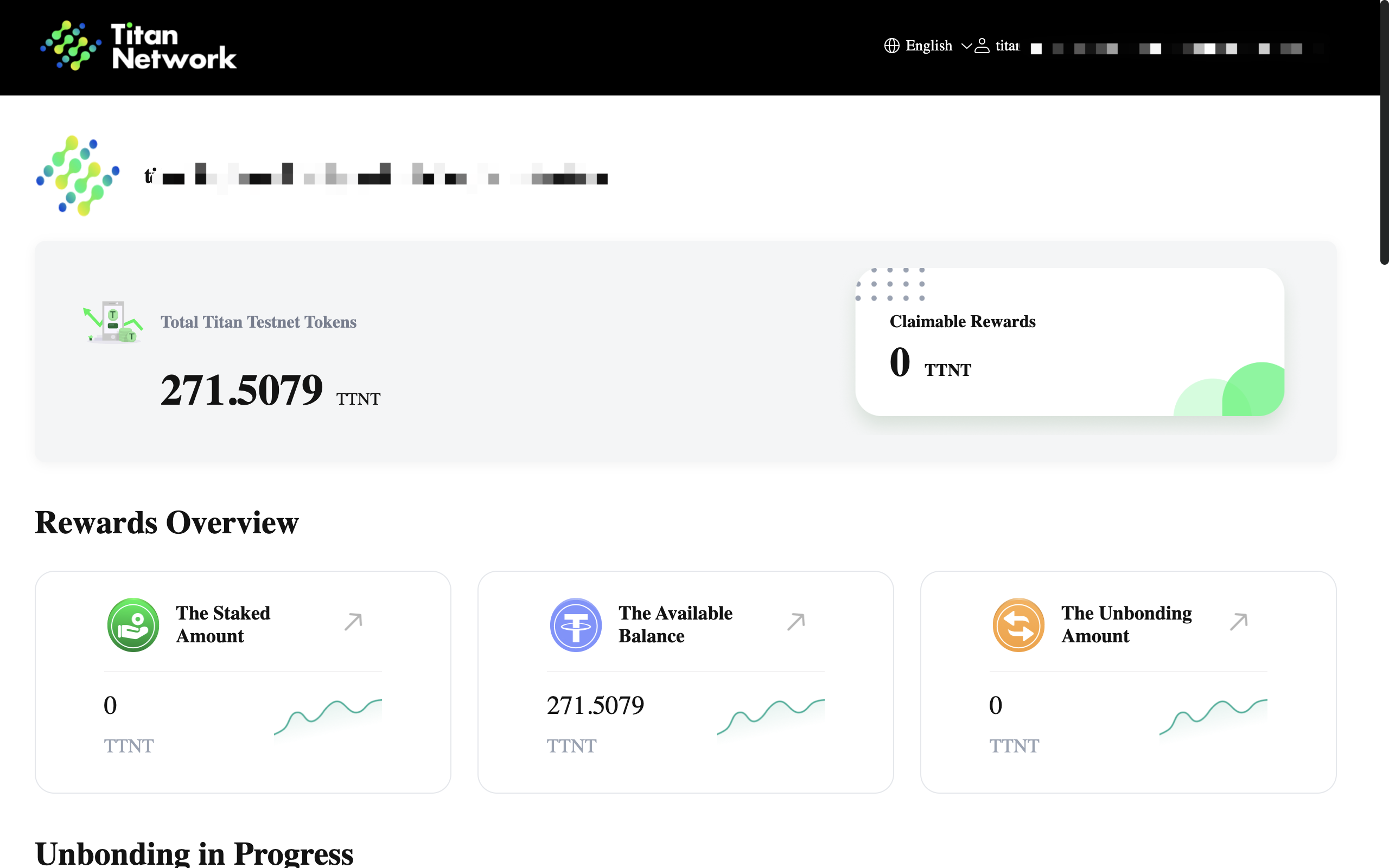Click the chevron next to English
This screenshot has width=1389, height=868.
(966, 46)
